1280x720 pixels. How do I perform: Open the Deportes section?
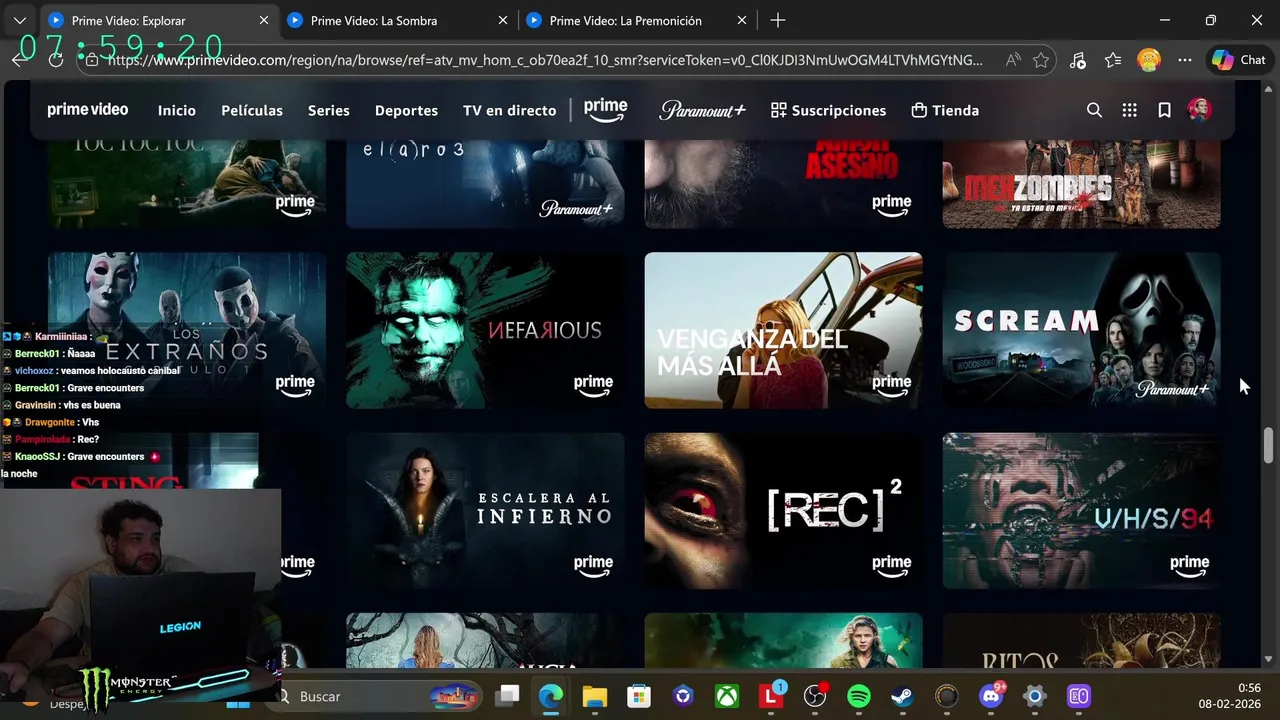406,110
